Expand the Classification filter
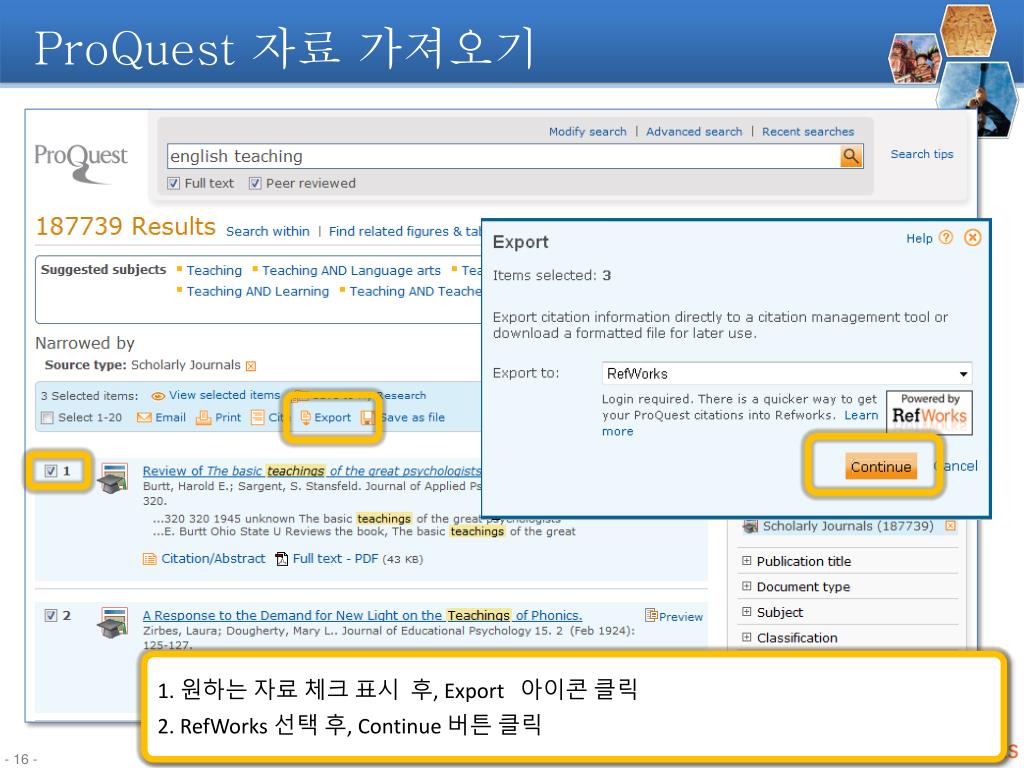 pyautogui.click(x=746, y=637)
